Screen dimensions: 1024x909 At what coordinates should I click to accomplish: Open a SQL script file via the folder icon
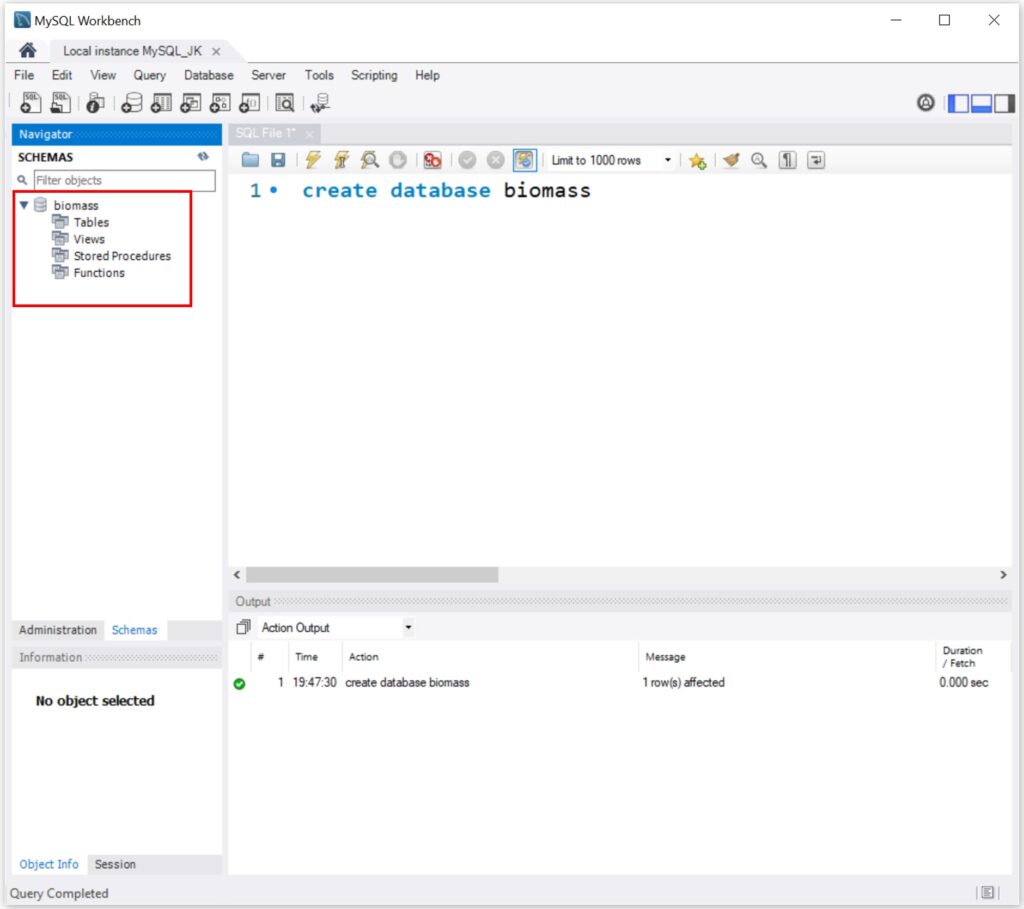click(251, 160)
